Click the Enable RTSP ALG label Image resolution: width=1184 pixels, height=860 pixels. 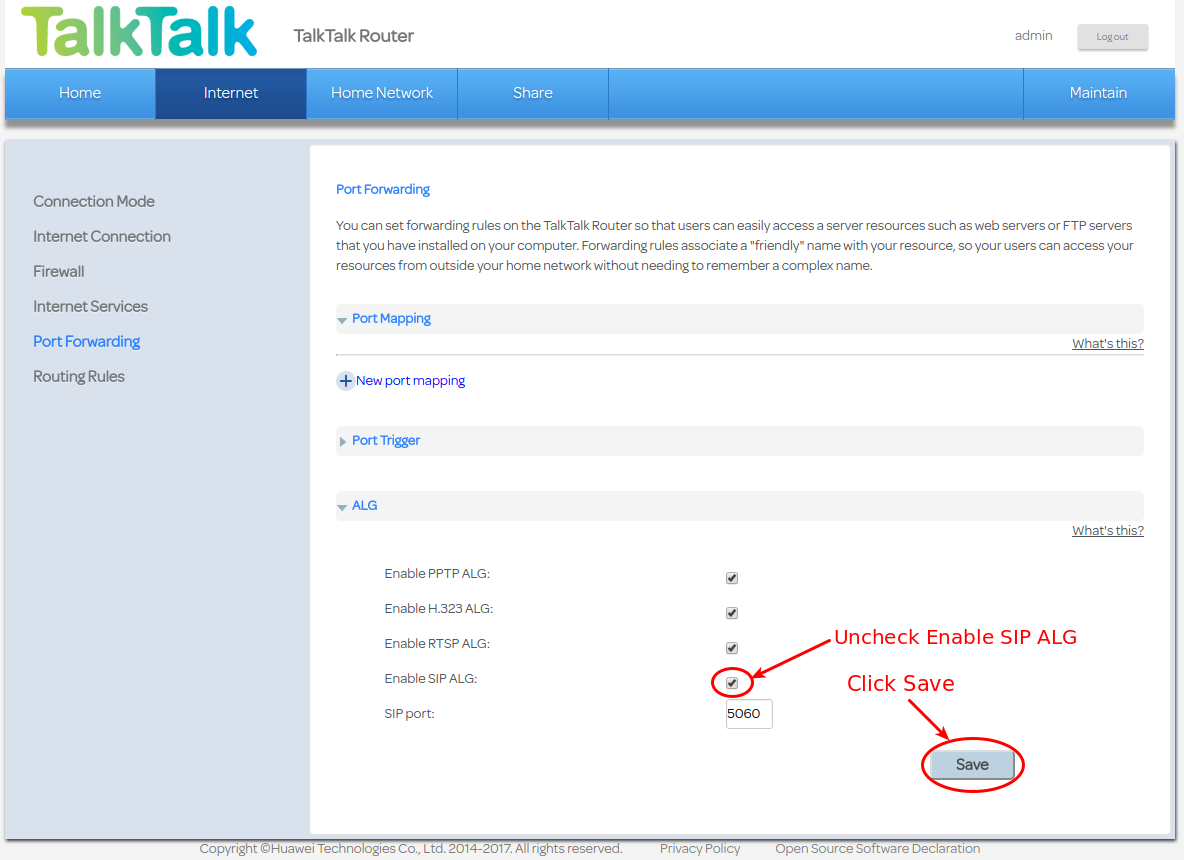point(437,643)
